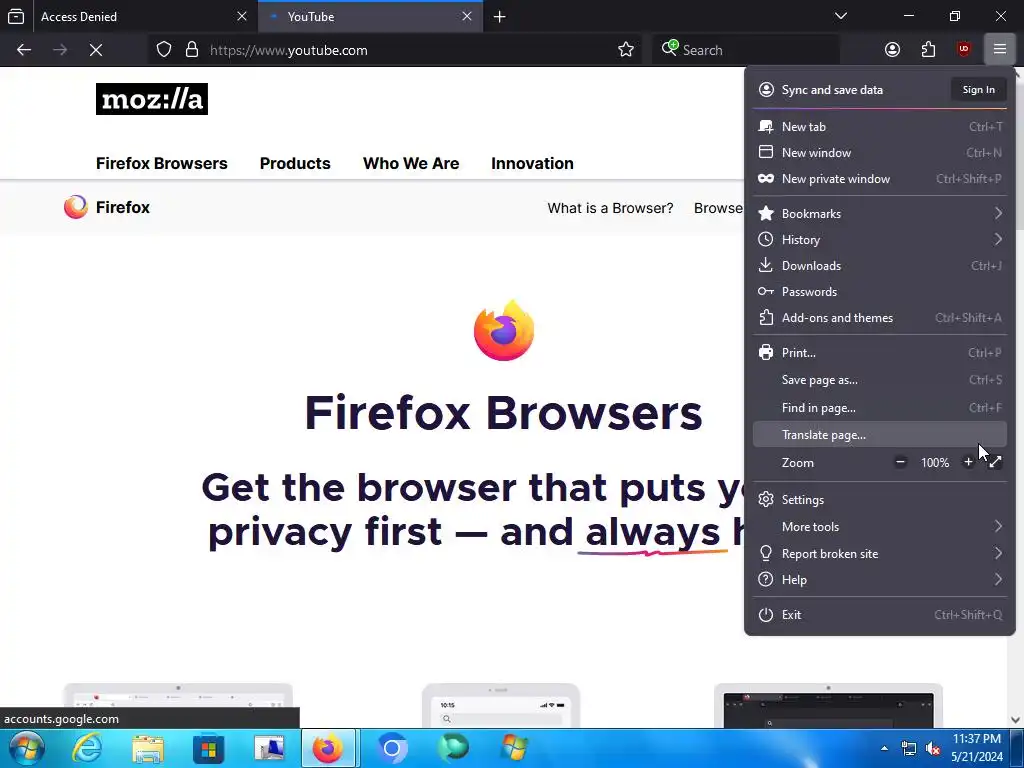
Task: Click the volume muted tray icon
Action: click(933, 748)
